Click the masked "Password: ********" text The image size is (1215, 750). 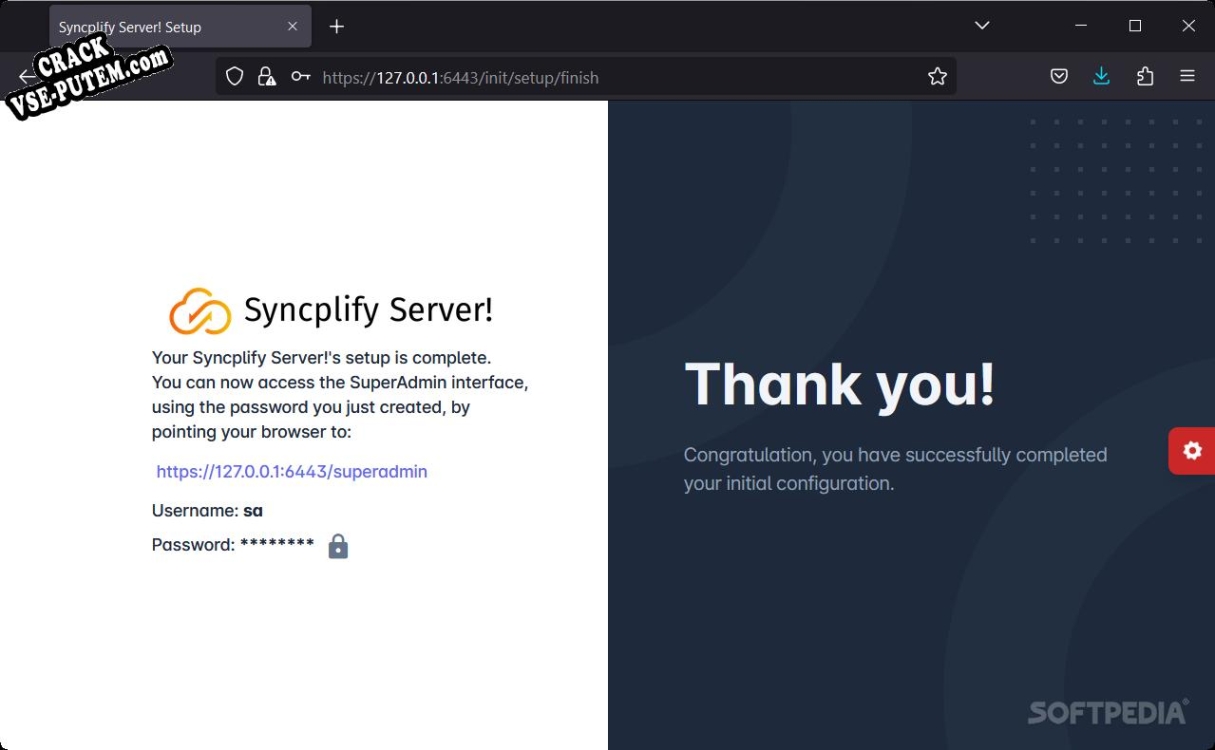[x=233, y=545]
